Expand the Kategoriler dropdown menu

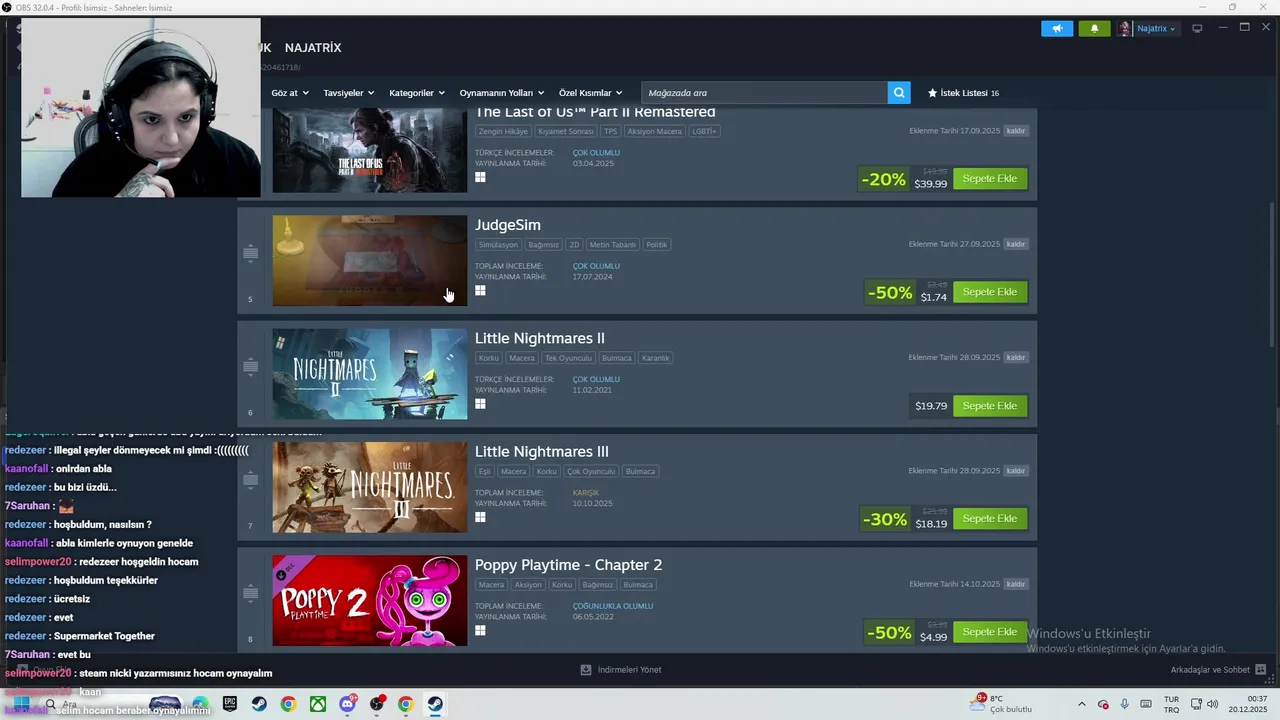[x=417, y=93]
